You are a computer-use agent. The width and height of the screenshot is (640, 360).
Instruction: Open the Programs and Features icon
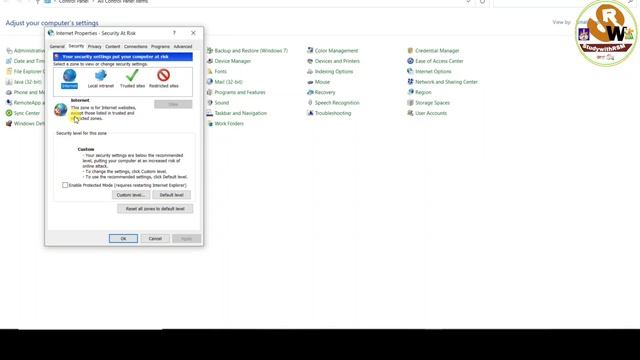click(209, 92)
